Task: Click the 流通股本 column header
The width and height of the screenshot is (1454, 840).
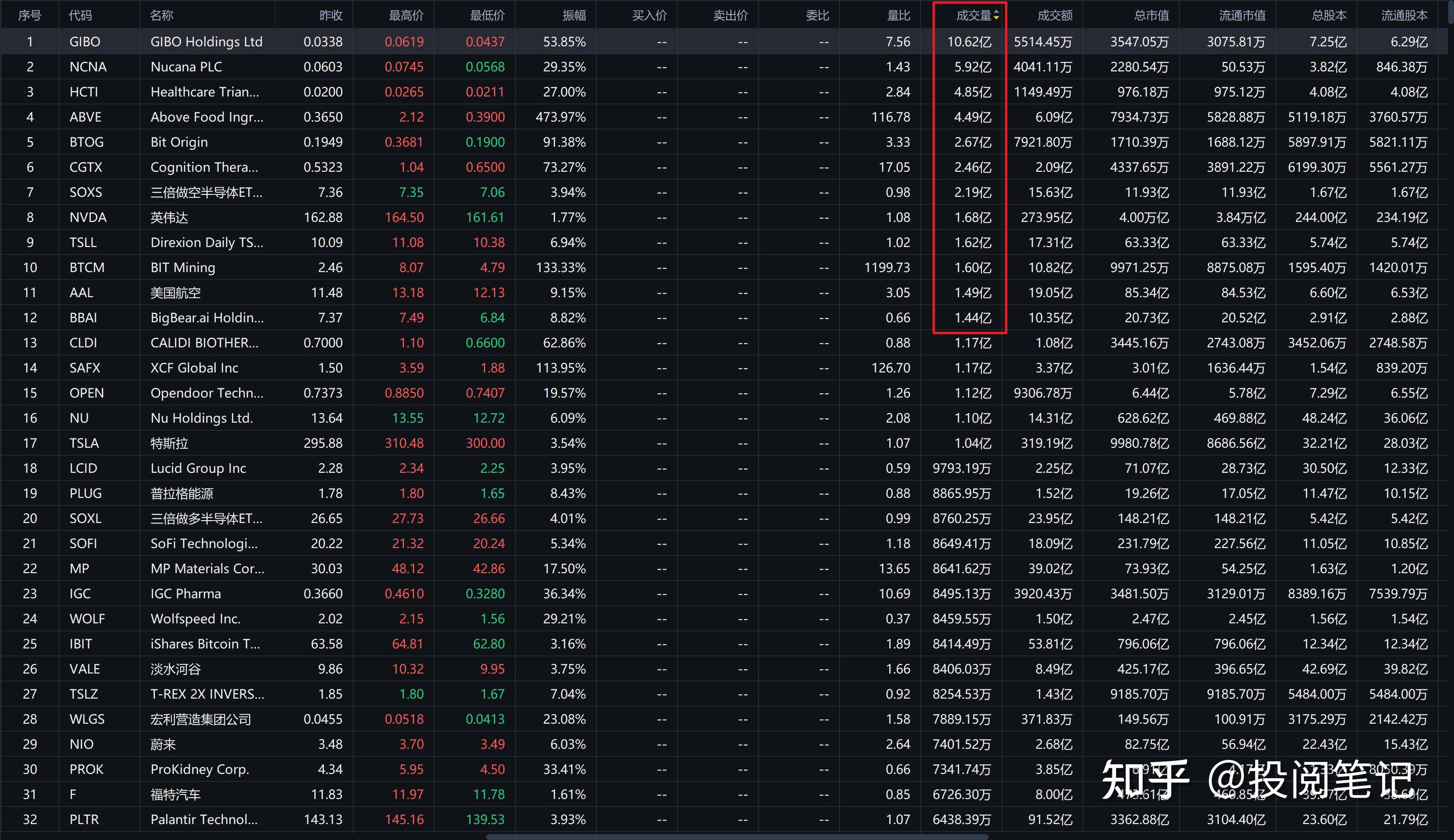Action: coord(1404,15)
